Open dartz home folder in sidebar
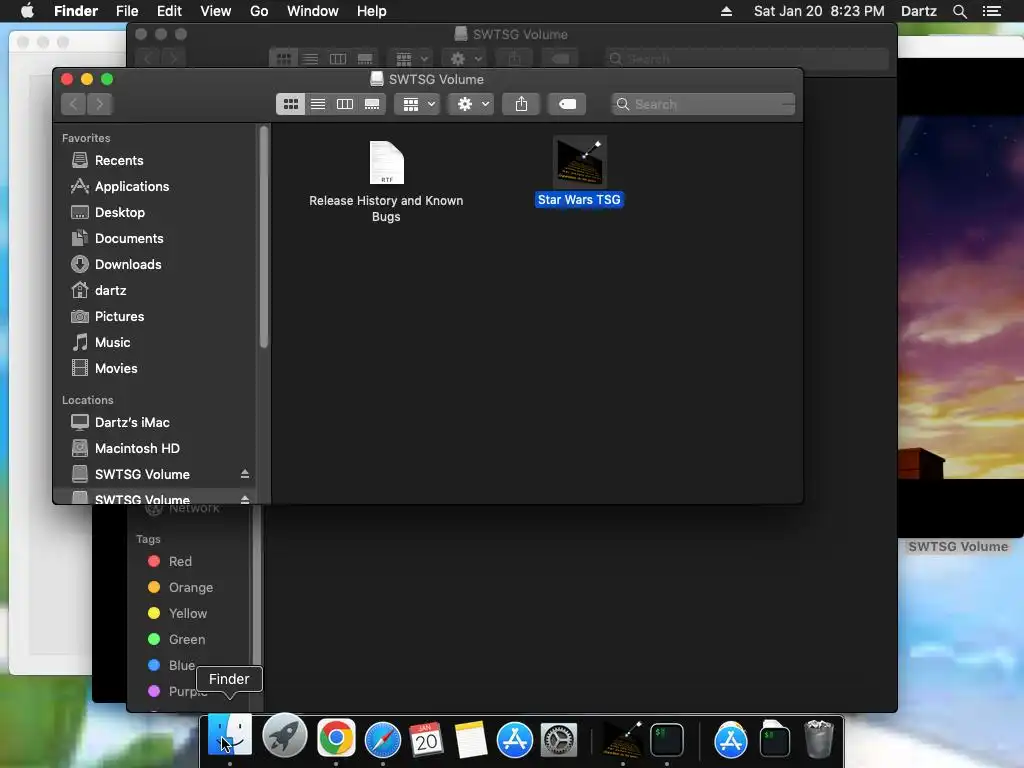 coord(110,291)
